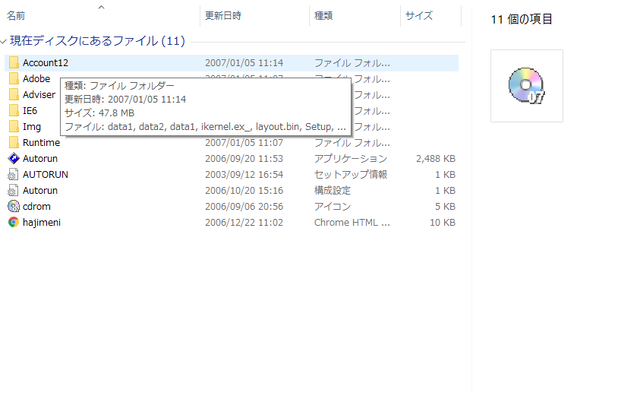
Task: Click the 10 KB size cell
Action: pos(442,223)
